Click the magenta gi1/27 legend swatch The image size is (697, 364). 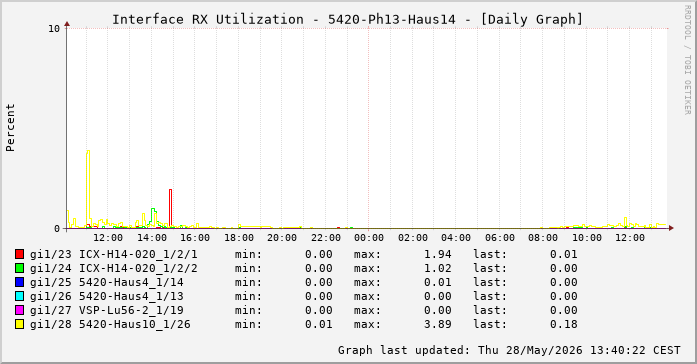pyautogui.click(x=19, y=310)
